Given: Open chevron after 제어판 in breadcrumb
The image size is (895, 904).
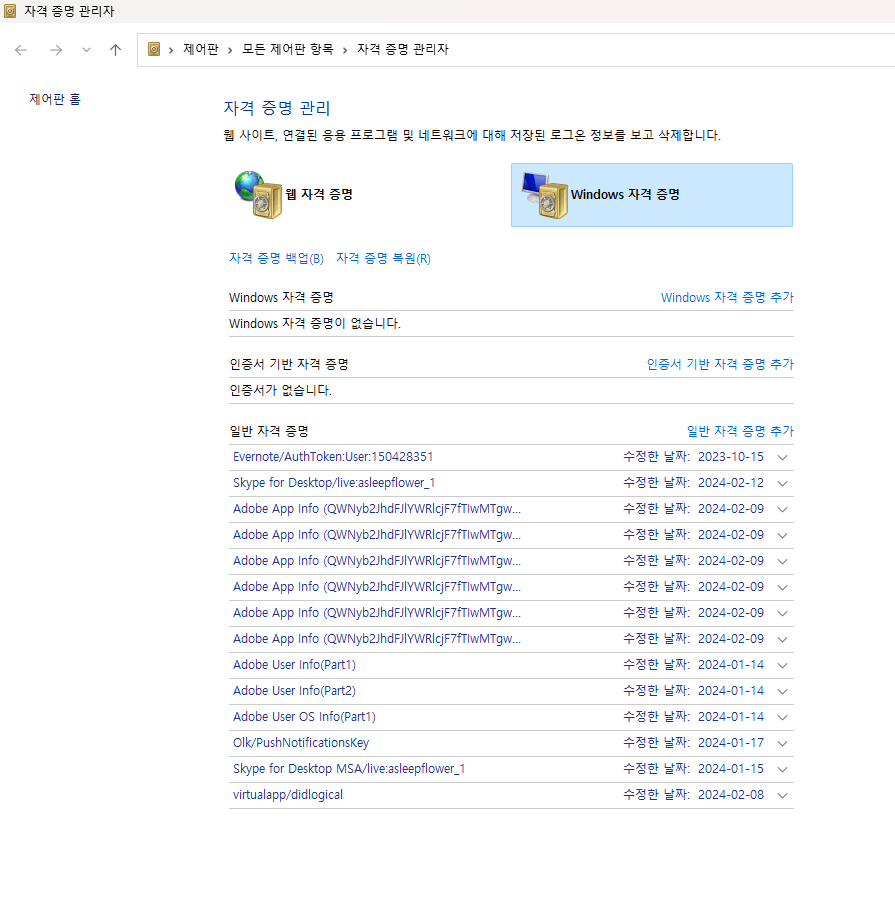Looking at the screenshot, I should click(x=230, y=50).
